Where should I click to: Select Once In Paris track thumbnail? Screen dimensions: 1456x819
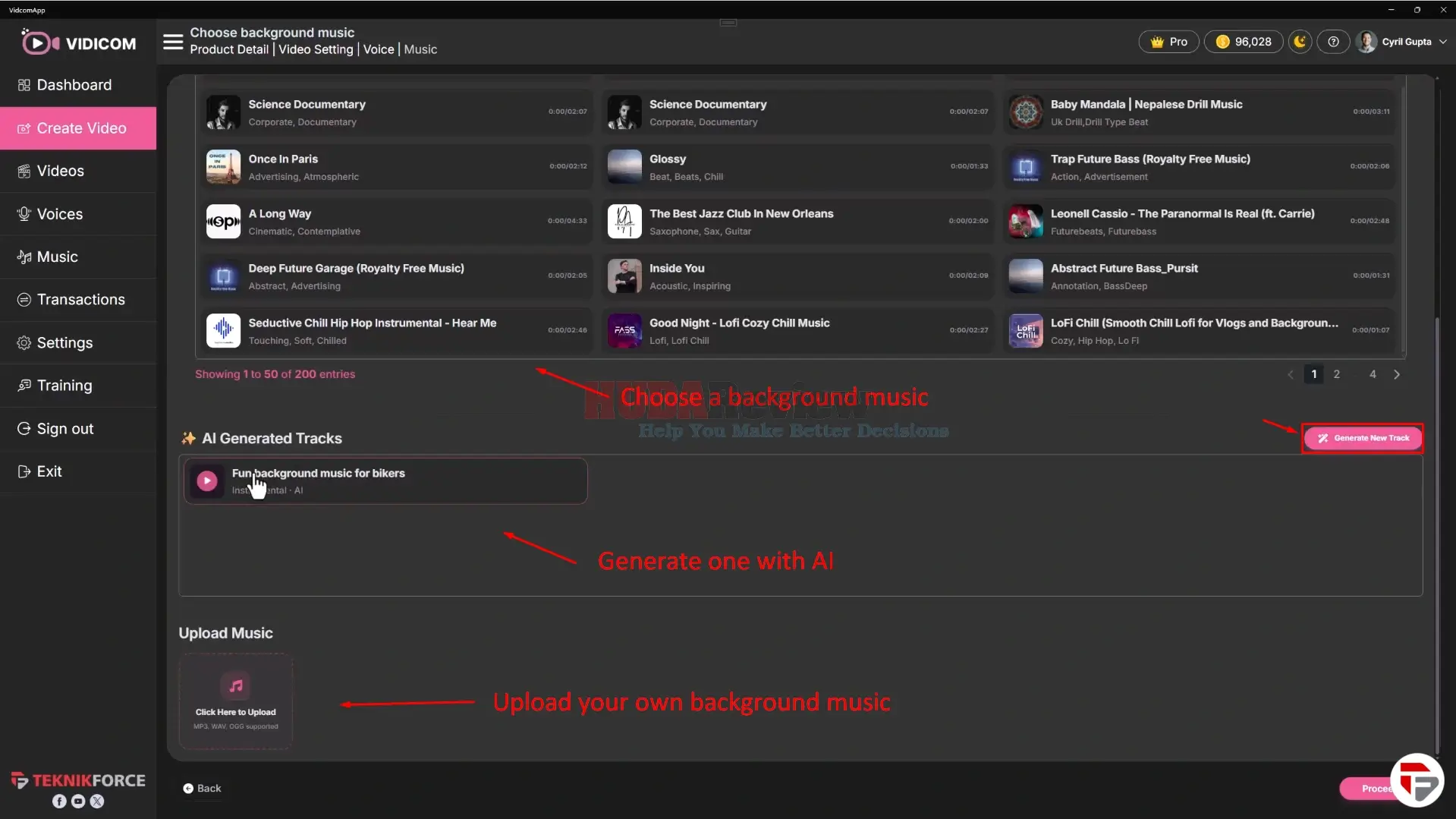pyautogui.click(x=223, y=167)
